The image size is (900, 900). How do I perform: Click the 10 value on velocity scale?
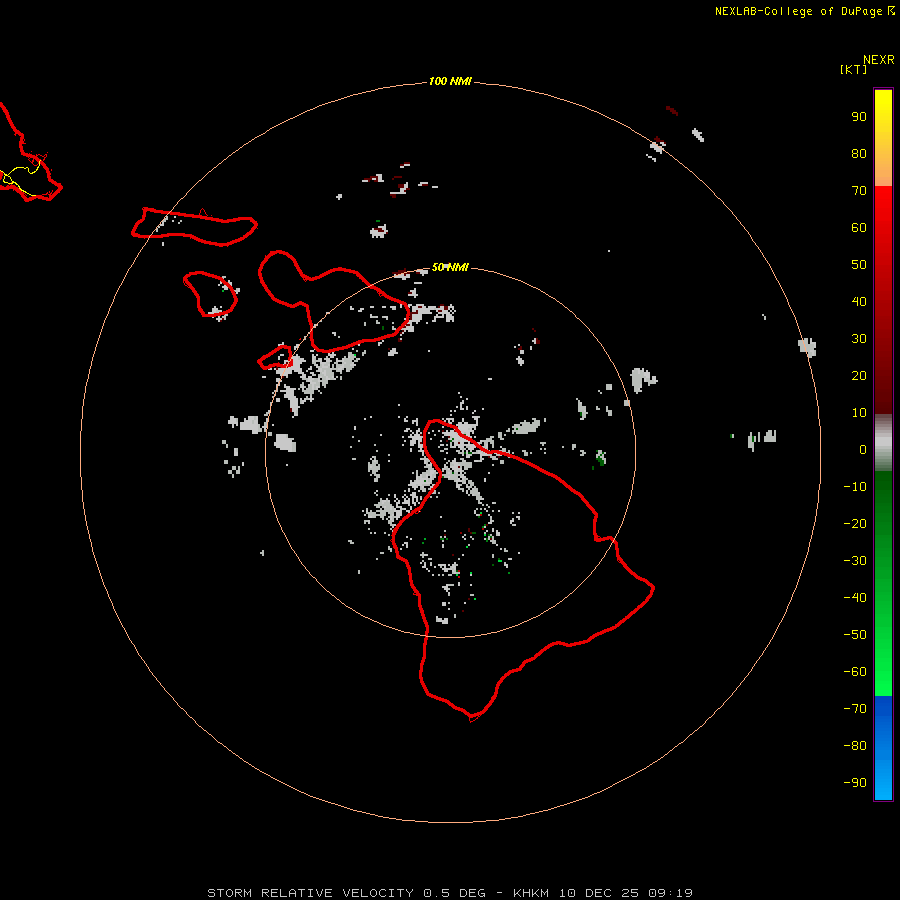pyautogui.click(x=859, y=413)
